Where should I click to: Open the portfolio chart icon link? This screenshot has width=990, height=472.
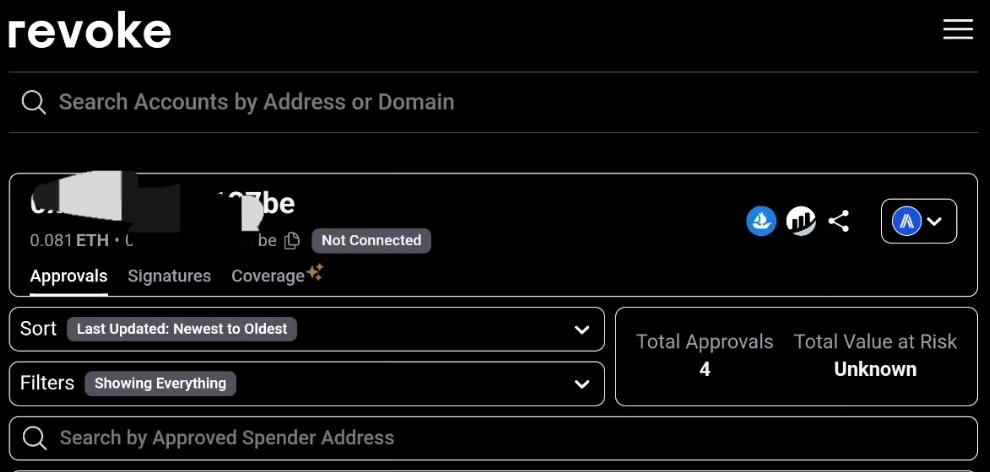[x=801, y=221]
